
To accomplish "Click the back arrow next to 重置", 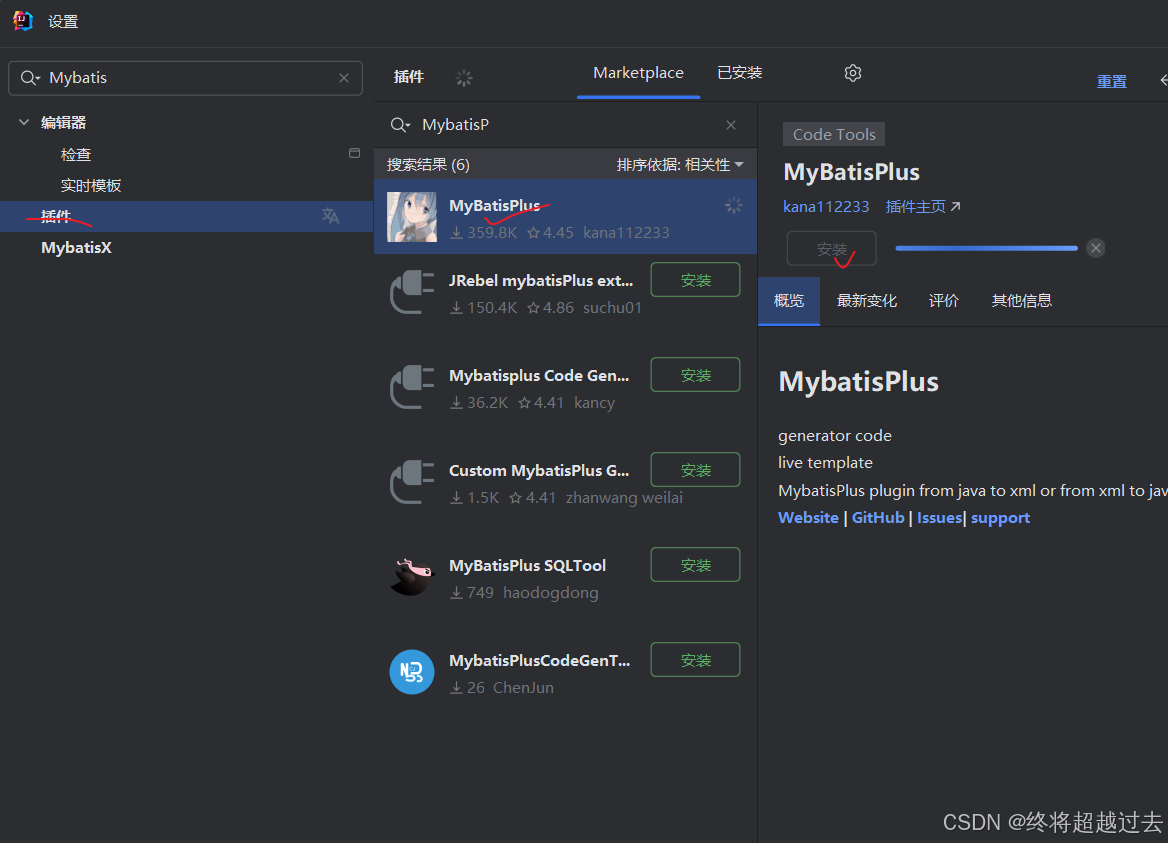I will [1164, 80].
